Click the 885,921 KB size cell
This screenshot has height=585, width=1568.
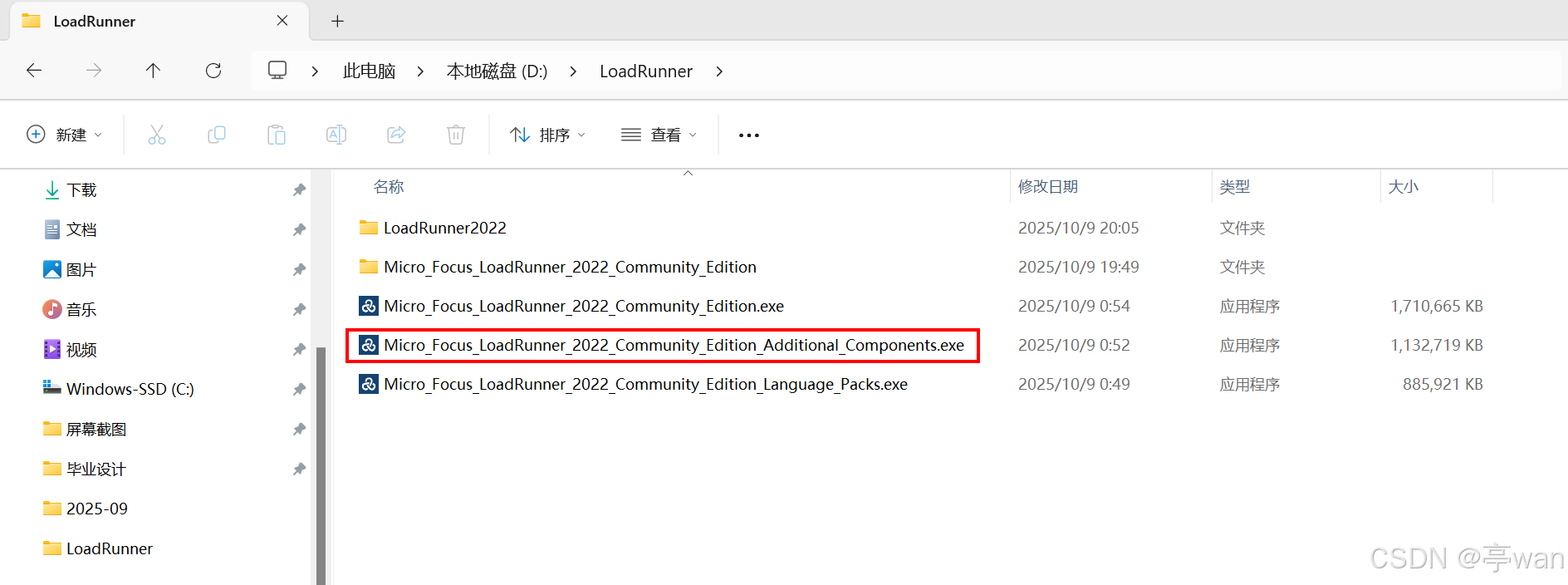[x=1443, y=384]
